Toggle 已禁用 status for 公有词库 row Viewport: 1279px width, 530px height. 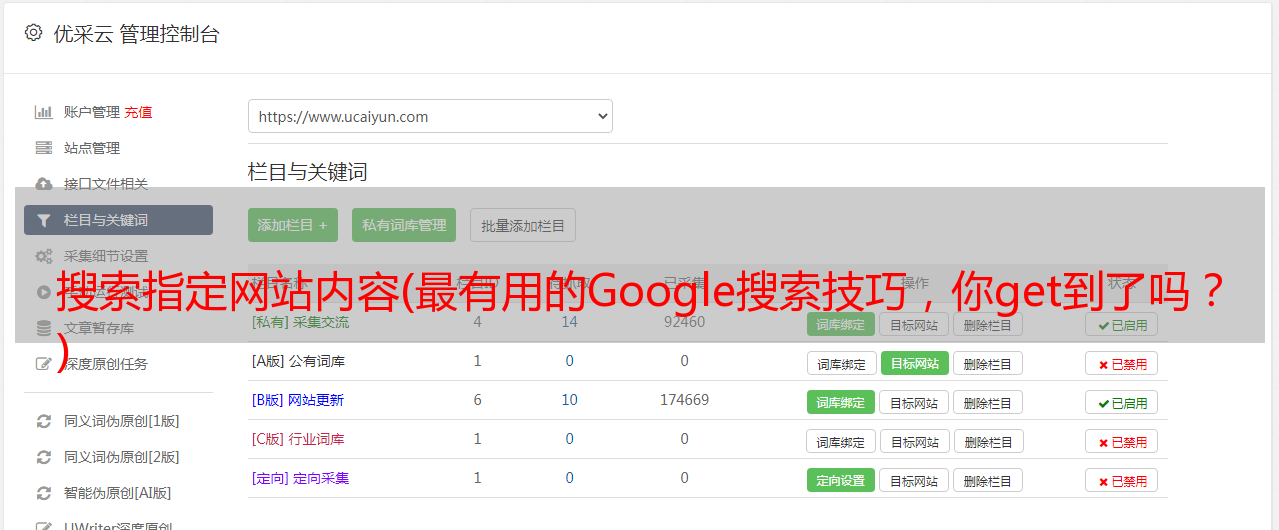(x=1122, y=363)
